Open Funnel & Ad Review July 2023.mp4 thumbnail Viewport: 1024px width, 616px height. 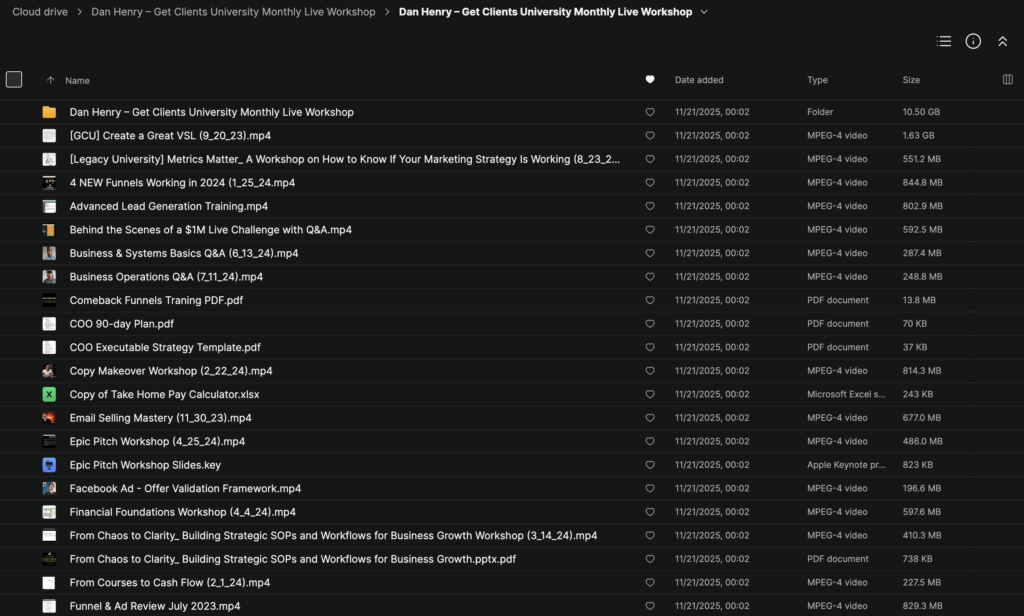pos(49,606)
